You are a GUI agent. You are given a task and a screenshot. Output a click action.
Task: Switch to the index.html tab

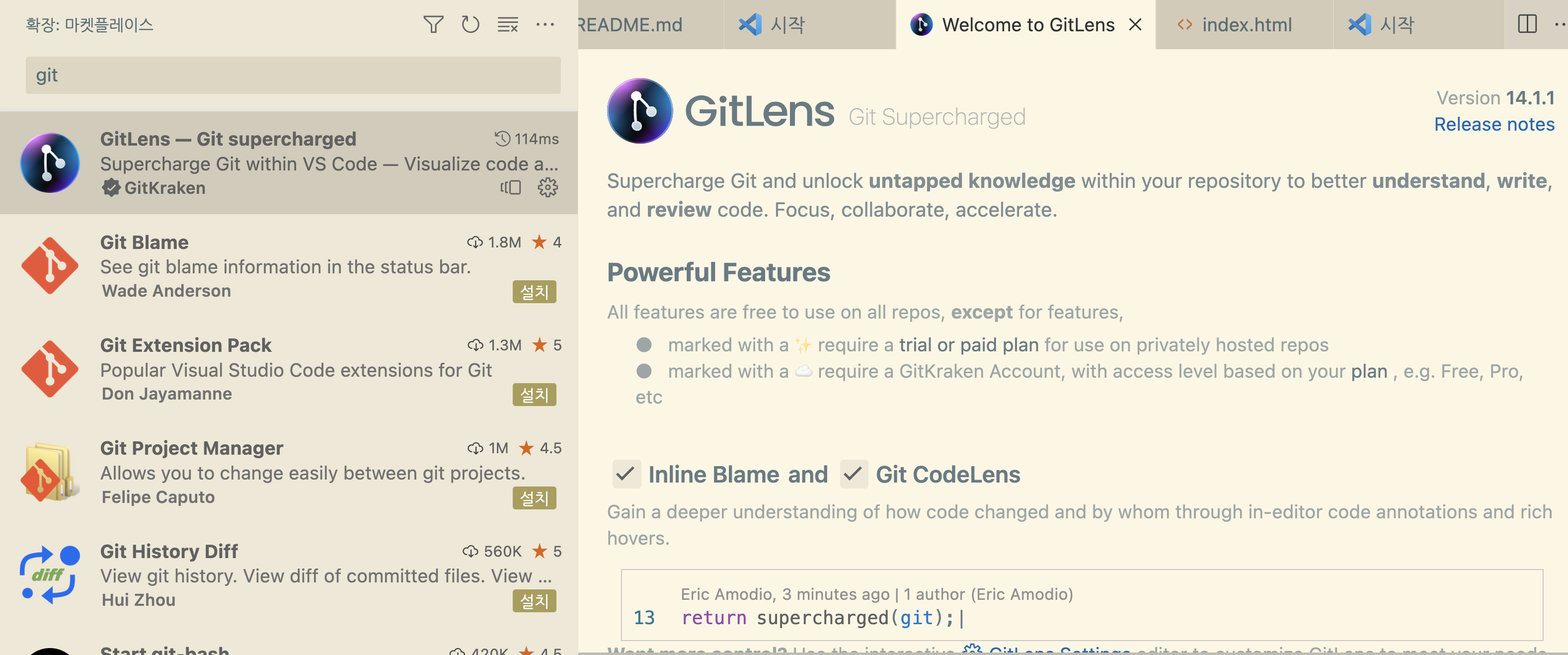[x=1247, y=24]
